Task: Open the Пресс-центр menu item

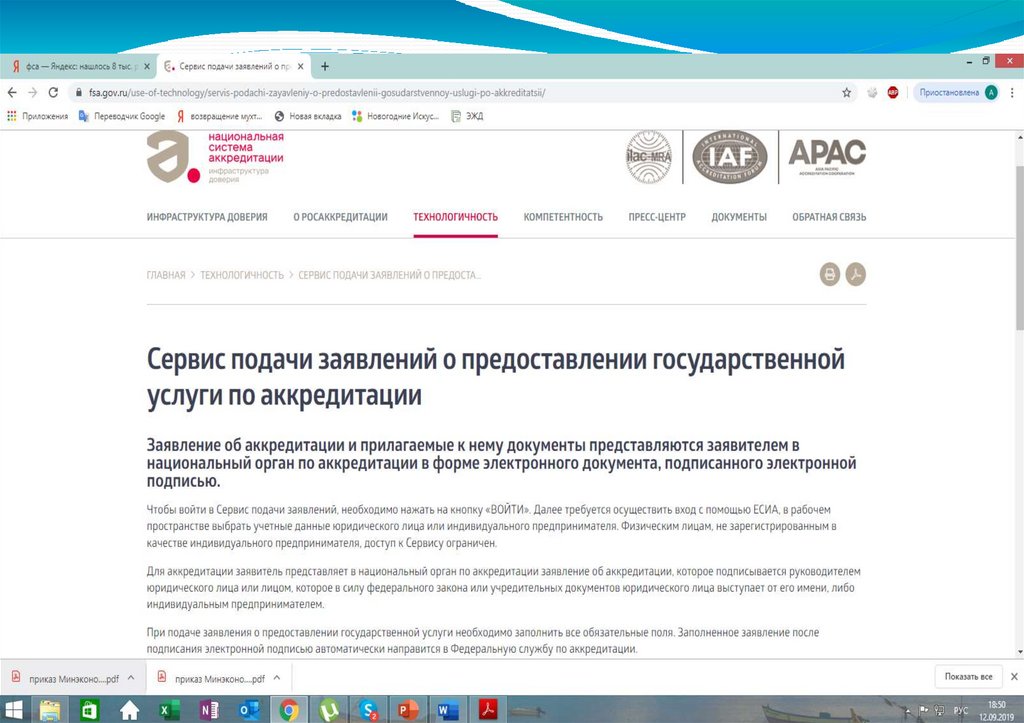Action: click(657, 217)
